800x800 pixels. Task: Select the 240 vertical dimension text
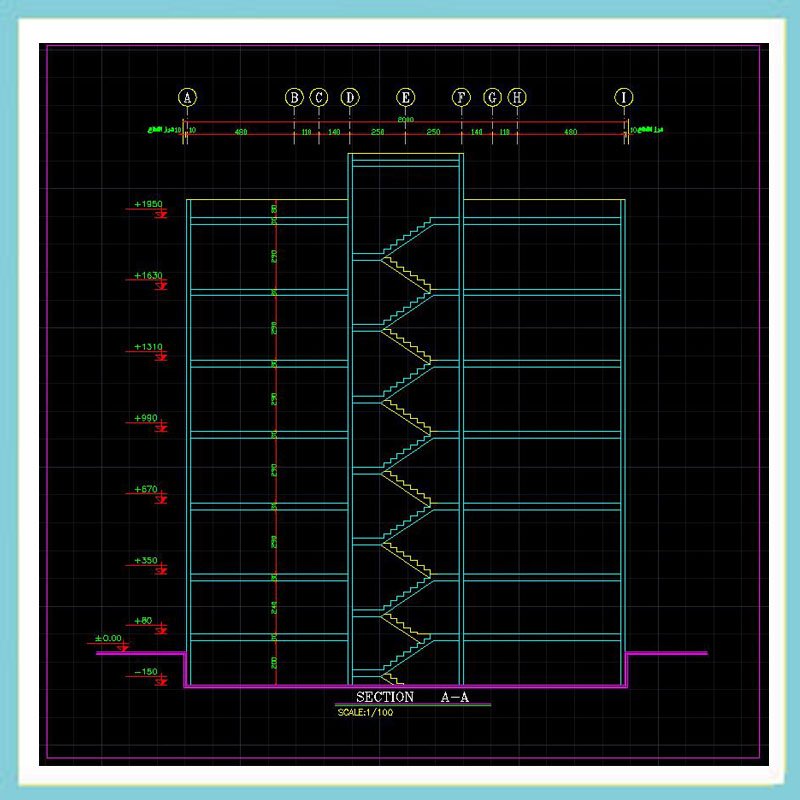(274, 608)
